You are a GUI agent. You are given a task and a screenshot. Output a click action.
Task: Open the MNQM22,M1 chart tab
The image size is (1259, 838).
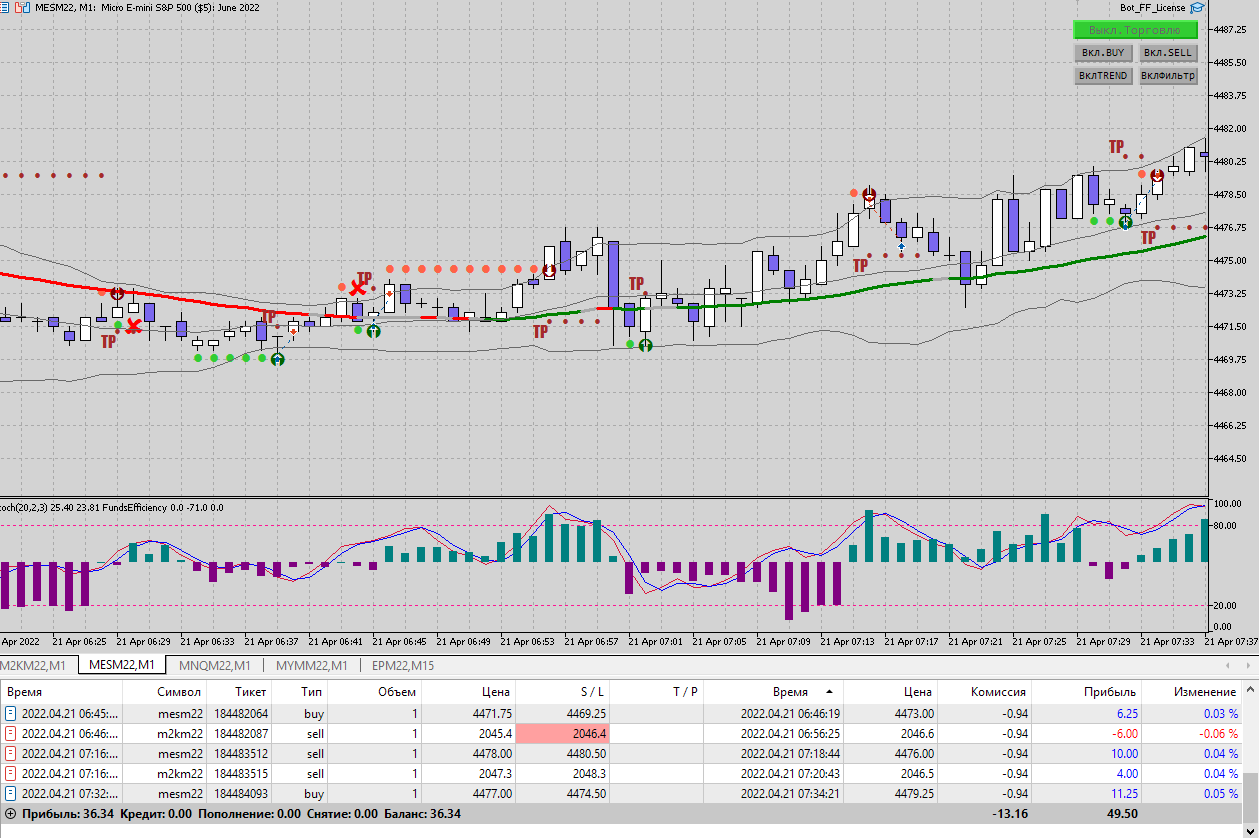click(x=214, y=665)
